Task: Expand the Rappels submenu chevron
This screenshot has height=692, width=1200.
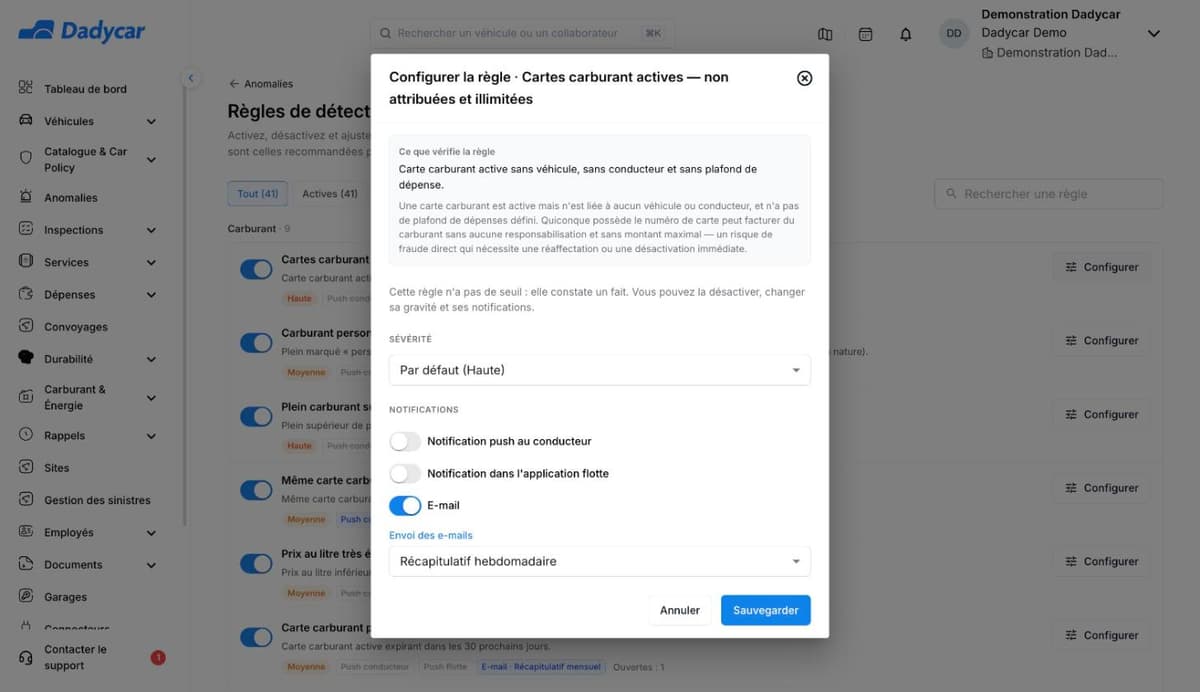Action: (x=151, y=436)
